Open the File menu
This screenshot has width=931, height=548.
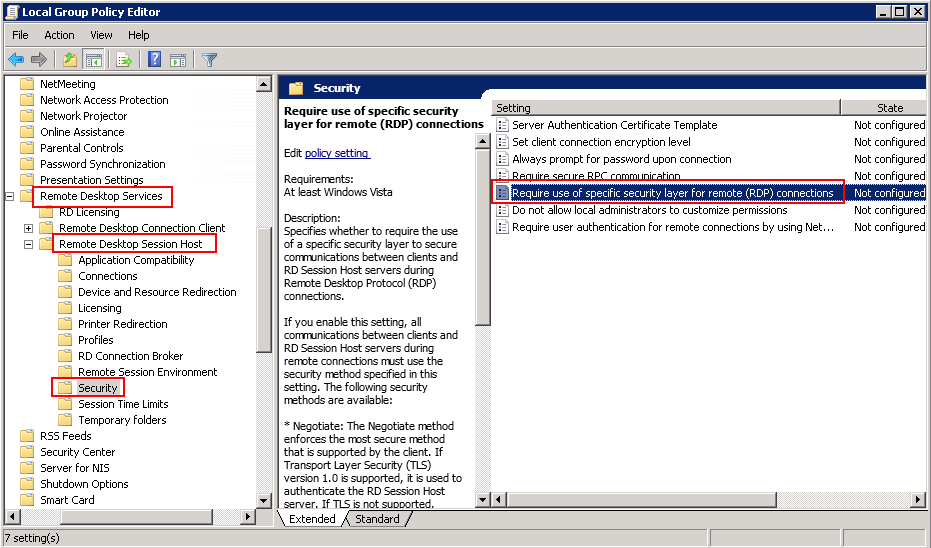click(x=20, y=35)
